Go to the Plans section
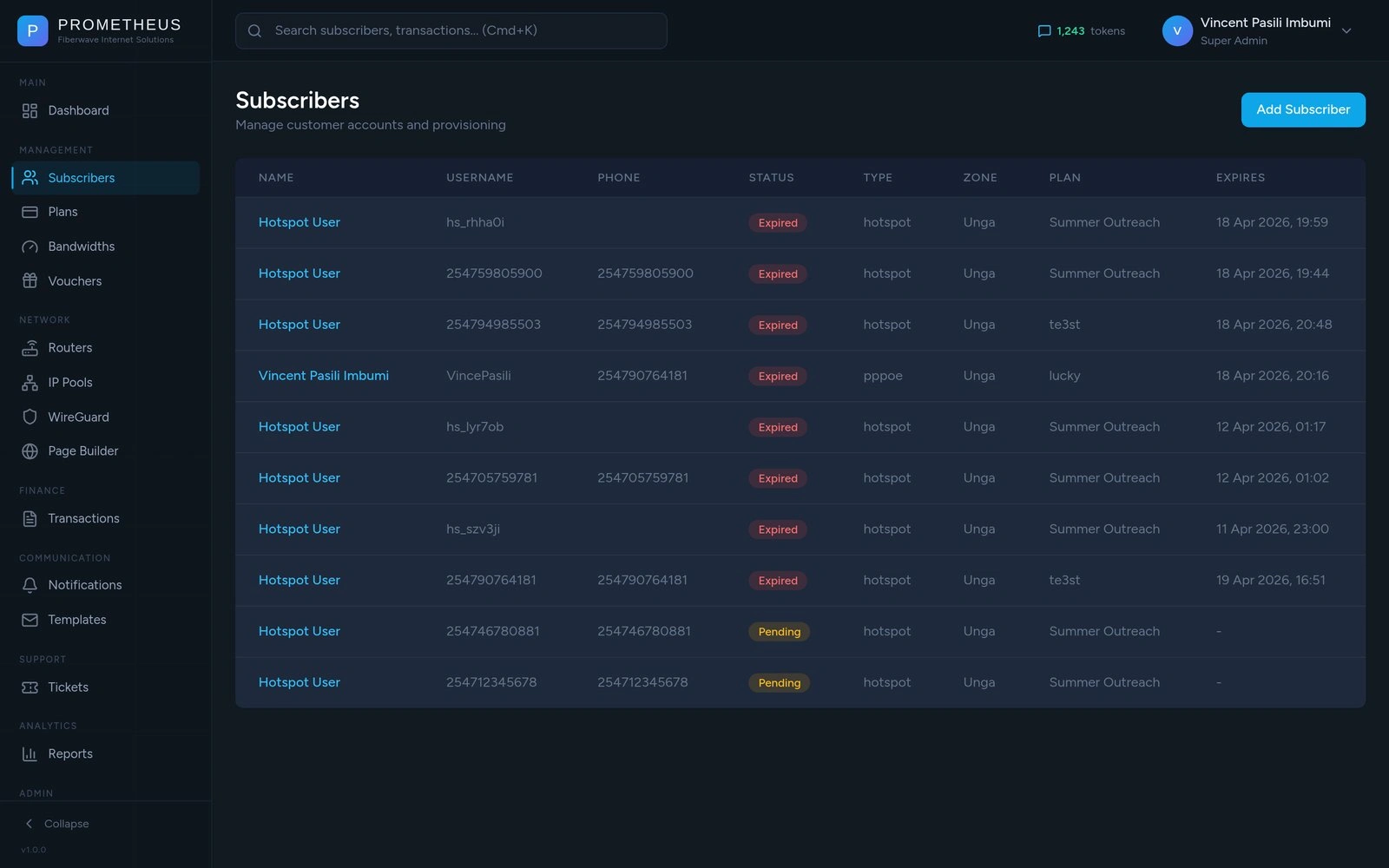The image size is (1389, 868). tap(106, 212)
